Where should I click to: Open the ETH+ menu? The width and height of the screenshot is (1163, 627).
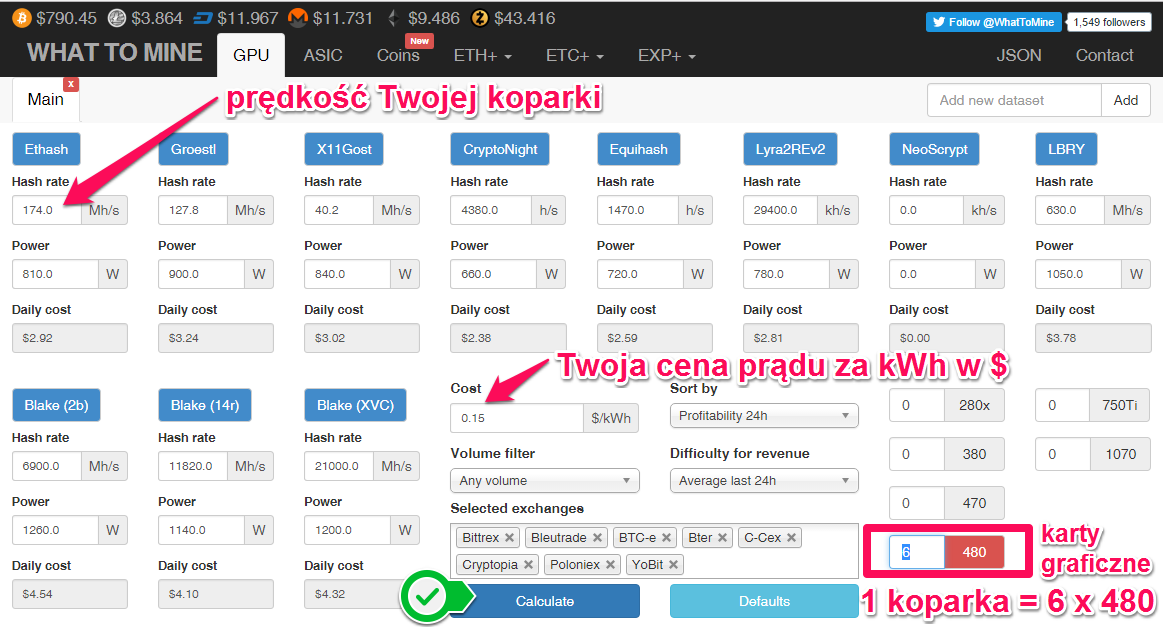pyautogui.click(x=482, y=55)
